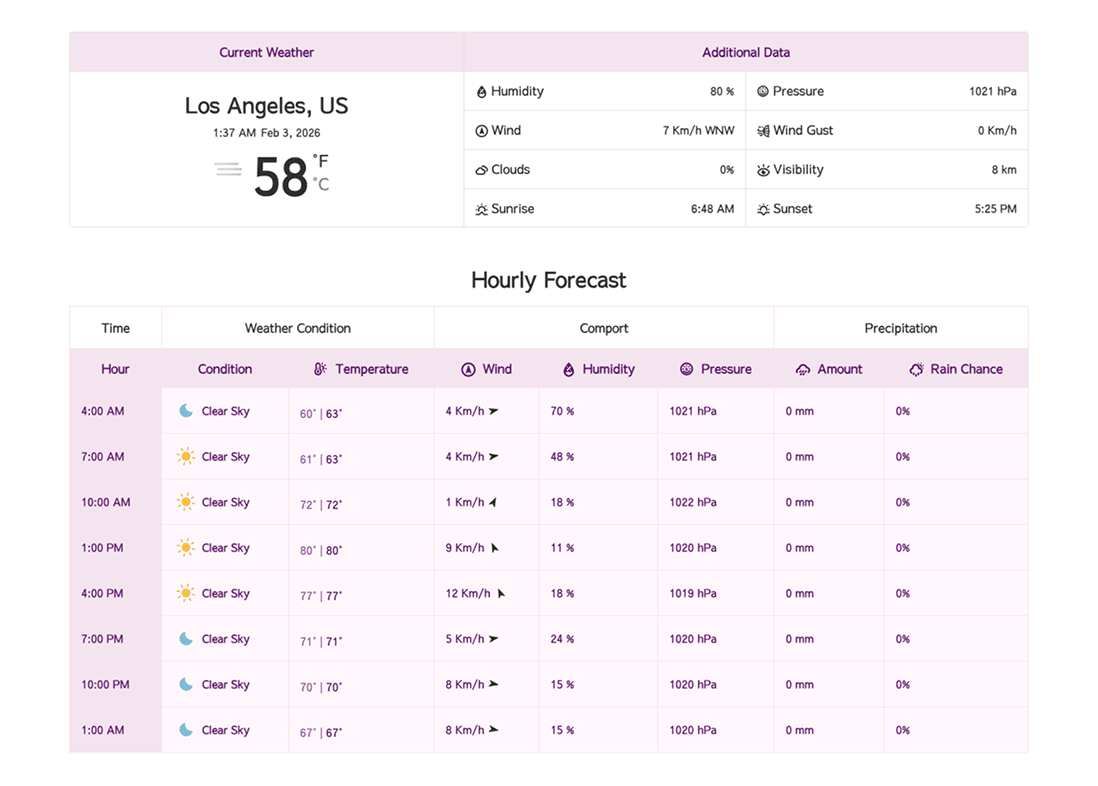
Task: Click the wind gust icon
Action: (x=763, y=131)
